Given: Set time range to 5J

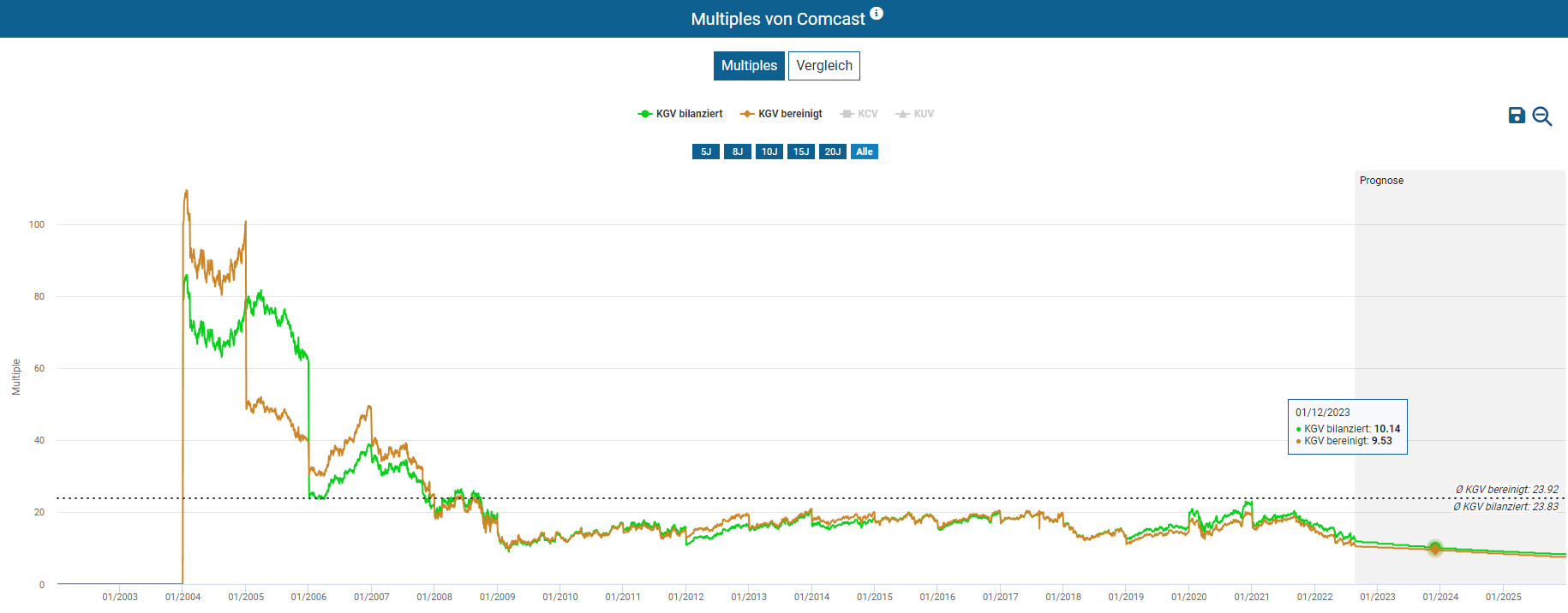Looking at the screenshot, I should click(705, 152).
